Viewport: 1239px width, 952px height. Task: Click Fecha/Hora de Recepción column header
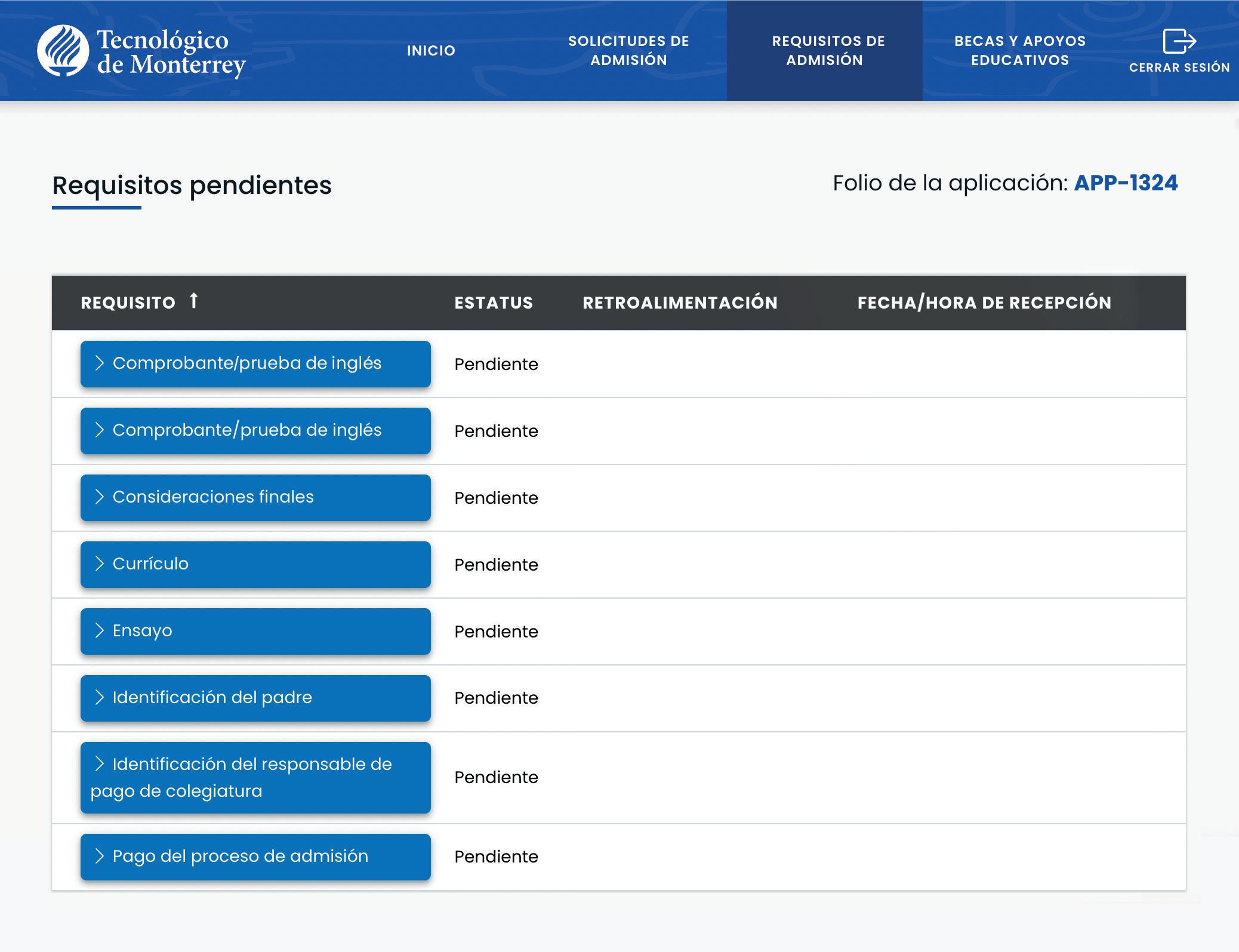click(984, 303)
